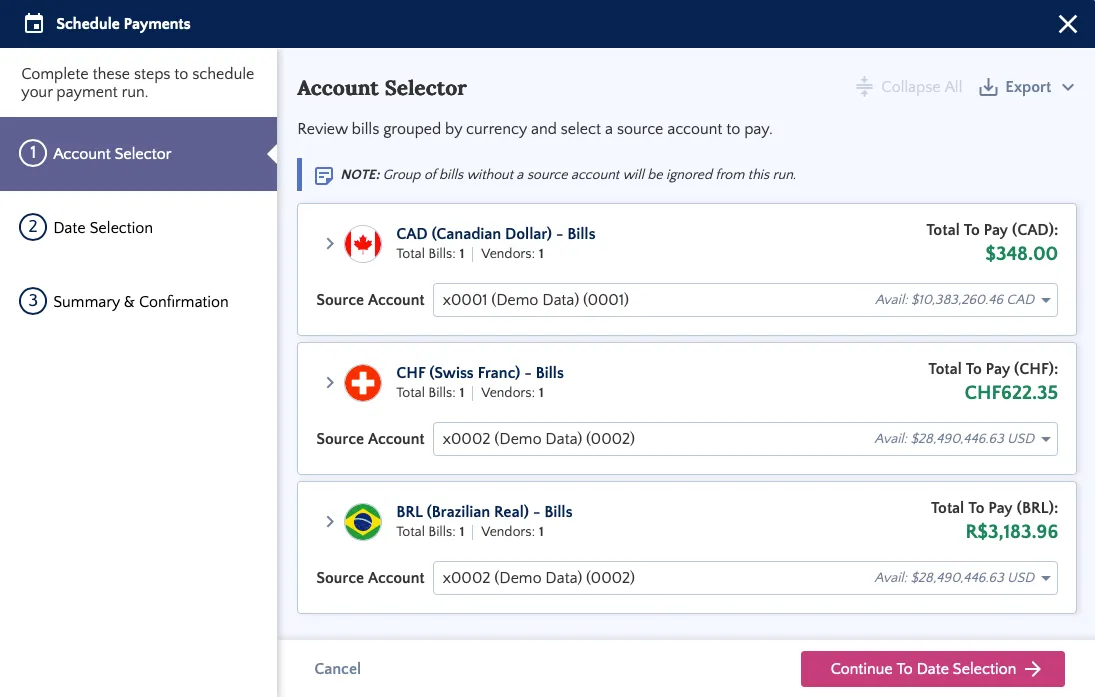Click the calendar icon beside Schedule Payments
Viewport: 1095px width, 697px height.
pyautogui.click(x=34, y=24)
